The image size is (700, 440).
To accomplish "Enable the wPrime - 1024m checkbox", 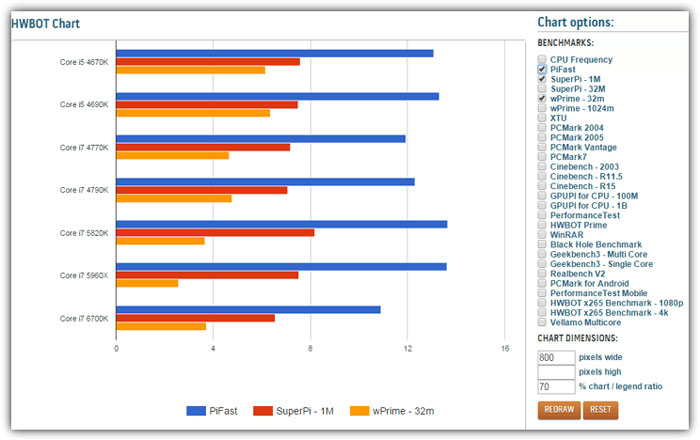I will click(542, 108).
